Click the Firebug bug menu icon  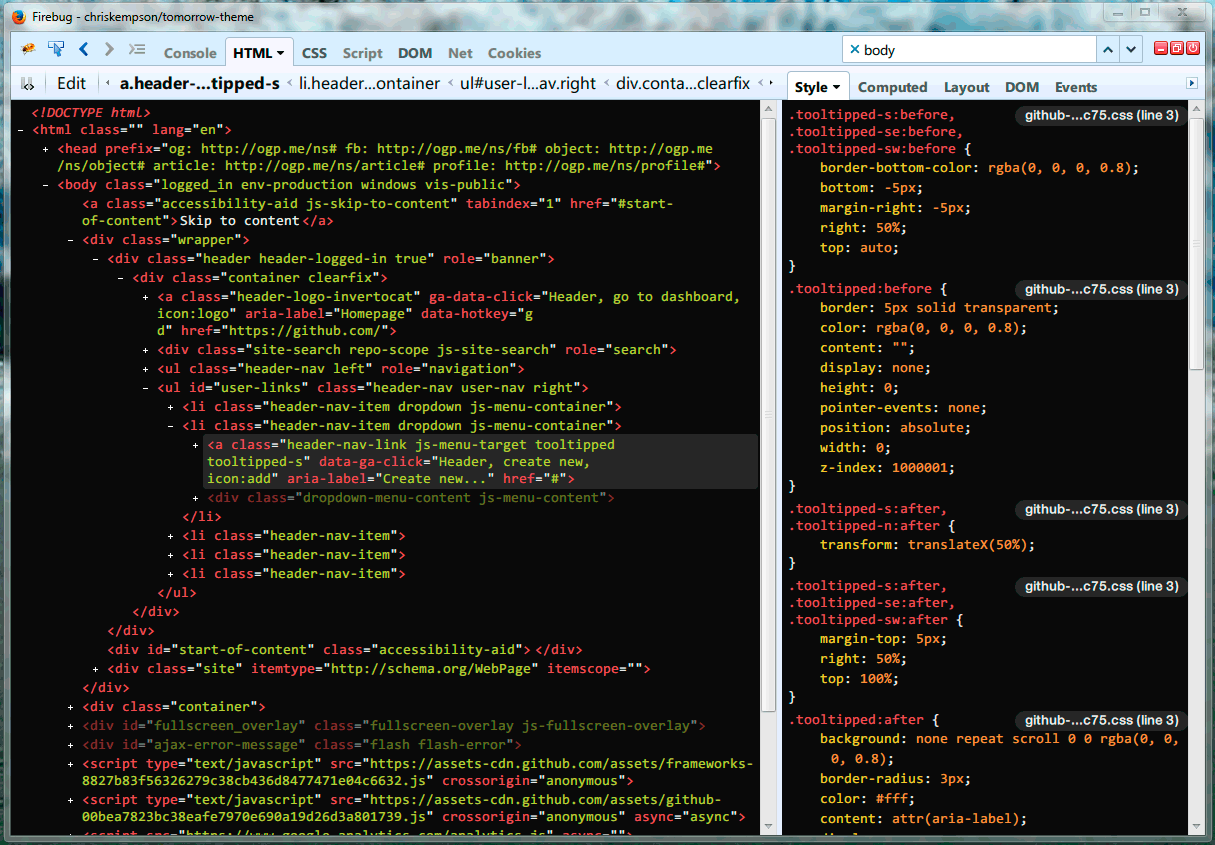28,49
